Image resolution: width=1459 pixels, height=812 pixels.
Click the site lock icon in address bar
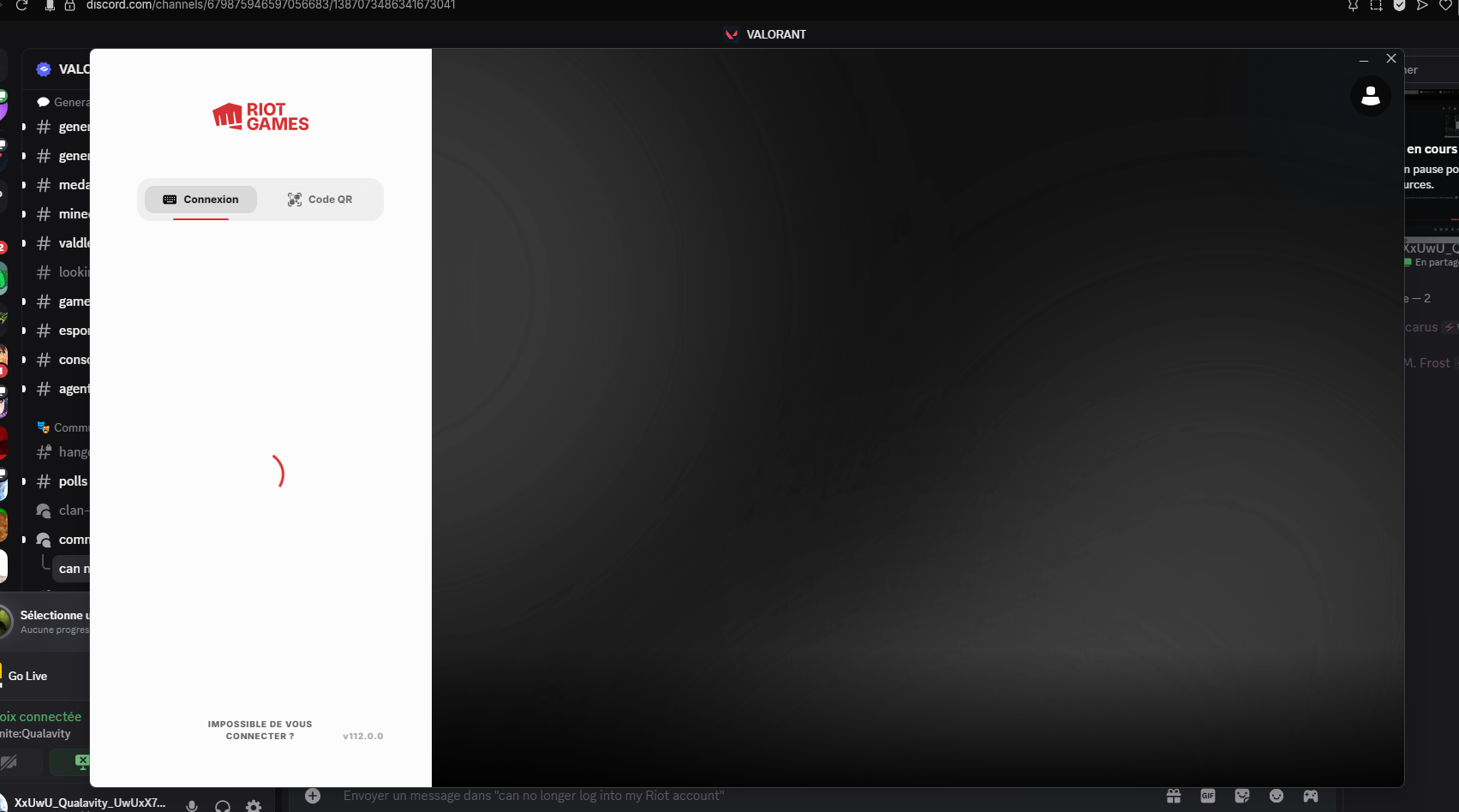tap(70, 5)
